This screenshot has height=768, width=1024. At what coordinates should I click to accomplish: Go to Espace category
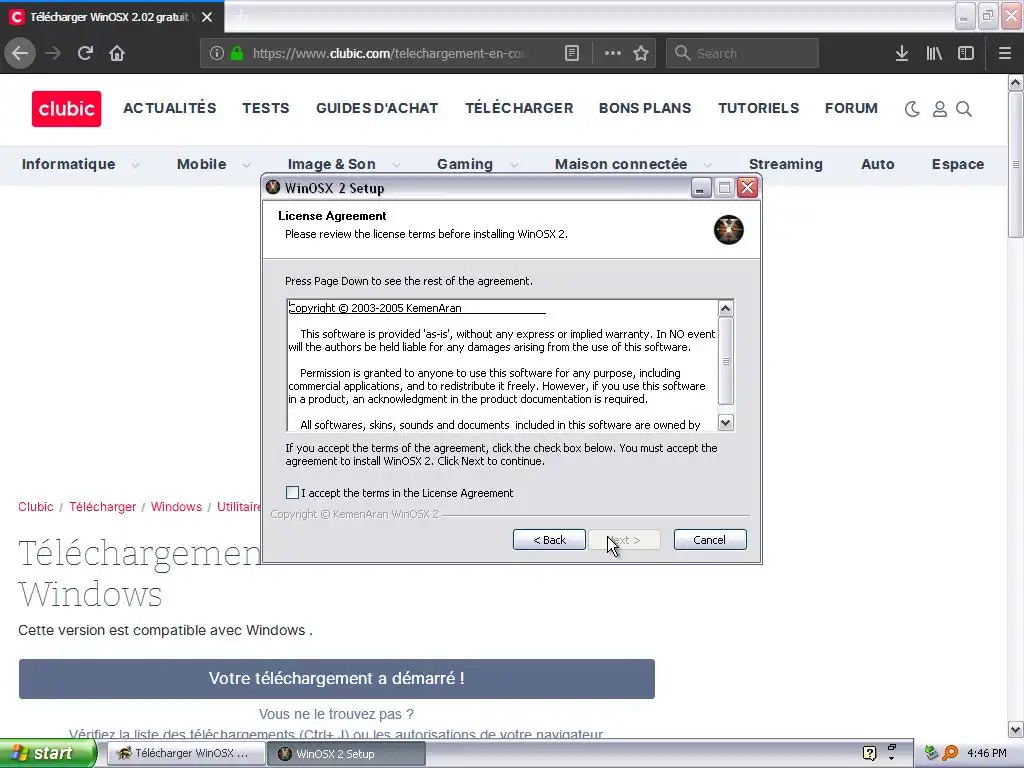point(957,164)
